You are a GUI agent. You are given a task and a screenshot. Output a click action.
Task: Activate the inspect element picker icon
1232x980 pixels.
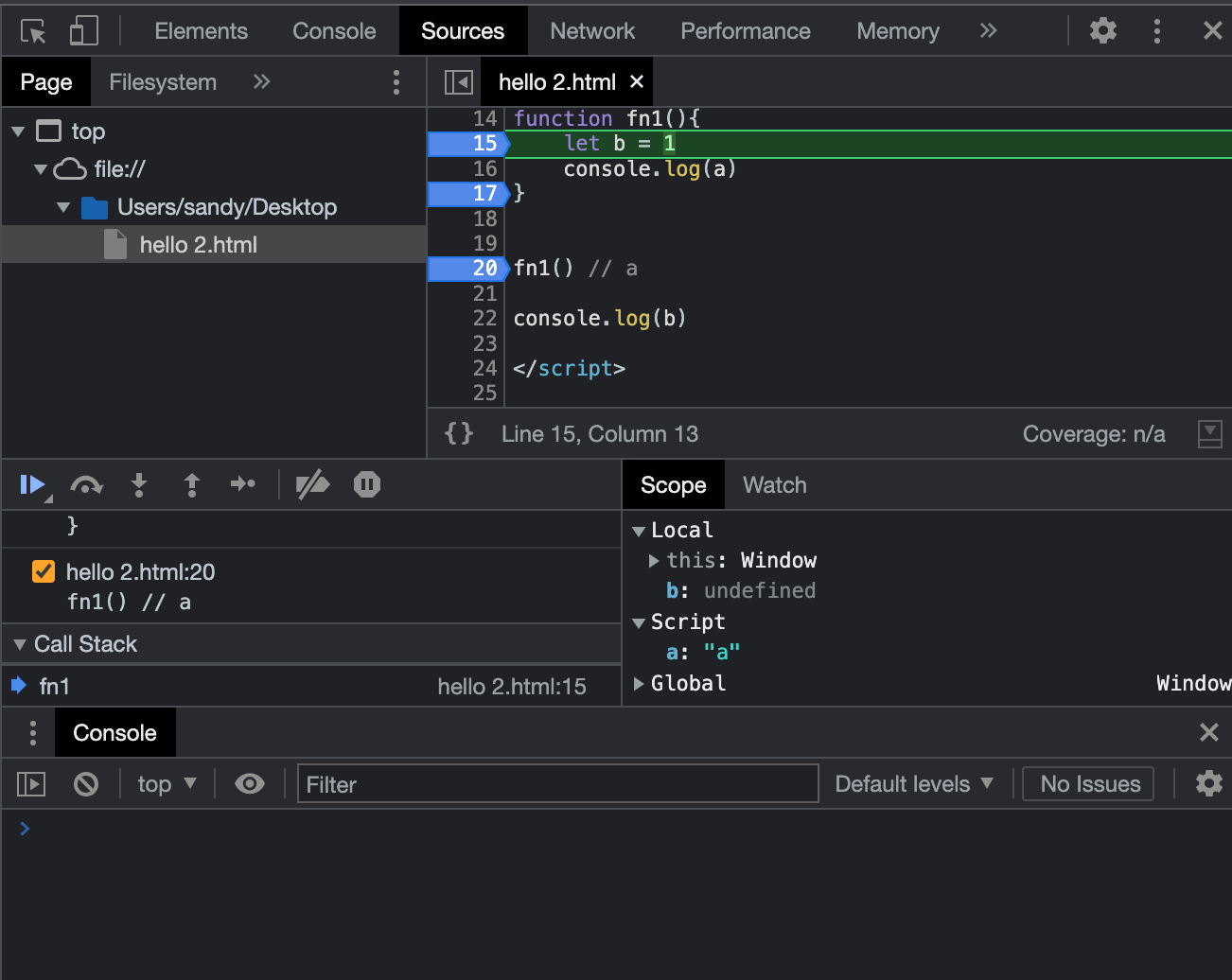[x=33, y=31]
